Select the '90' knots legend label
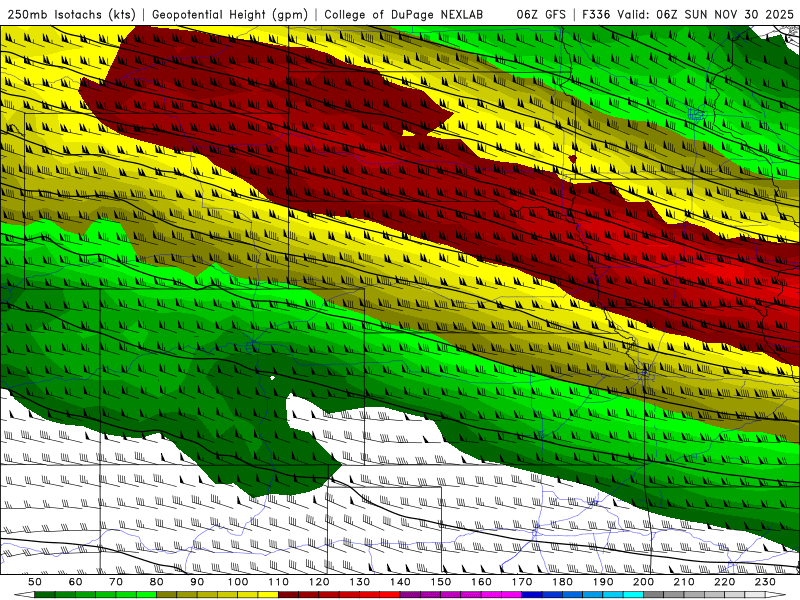Viewport: 800px width, 600px height. click(x=197, y=582)
